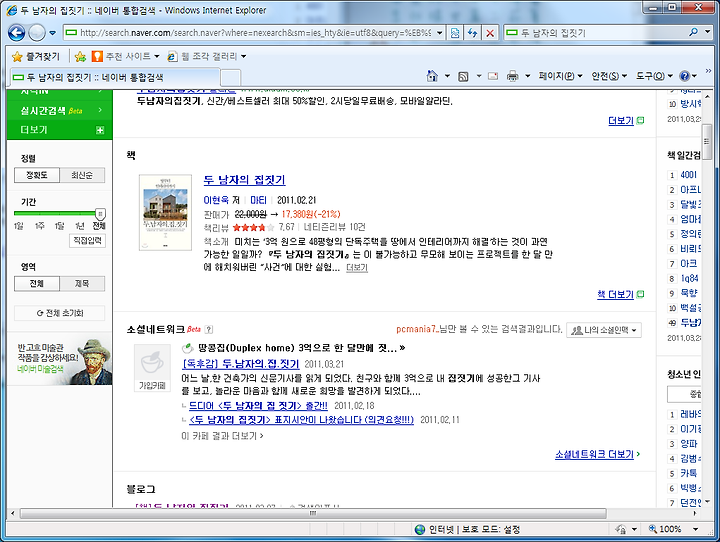Viewport: 720px width, 542px height.
Task: Click 이 카페 결과 더보기 expander
Action: pos(222,435)
